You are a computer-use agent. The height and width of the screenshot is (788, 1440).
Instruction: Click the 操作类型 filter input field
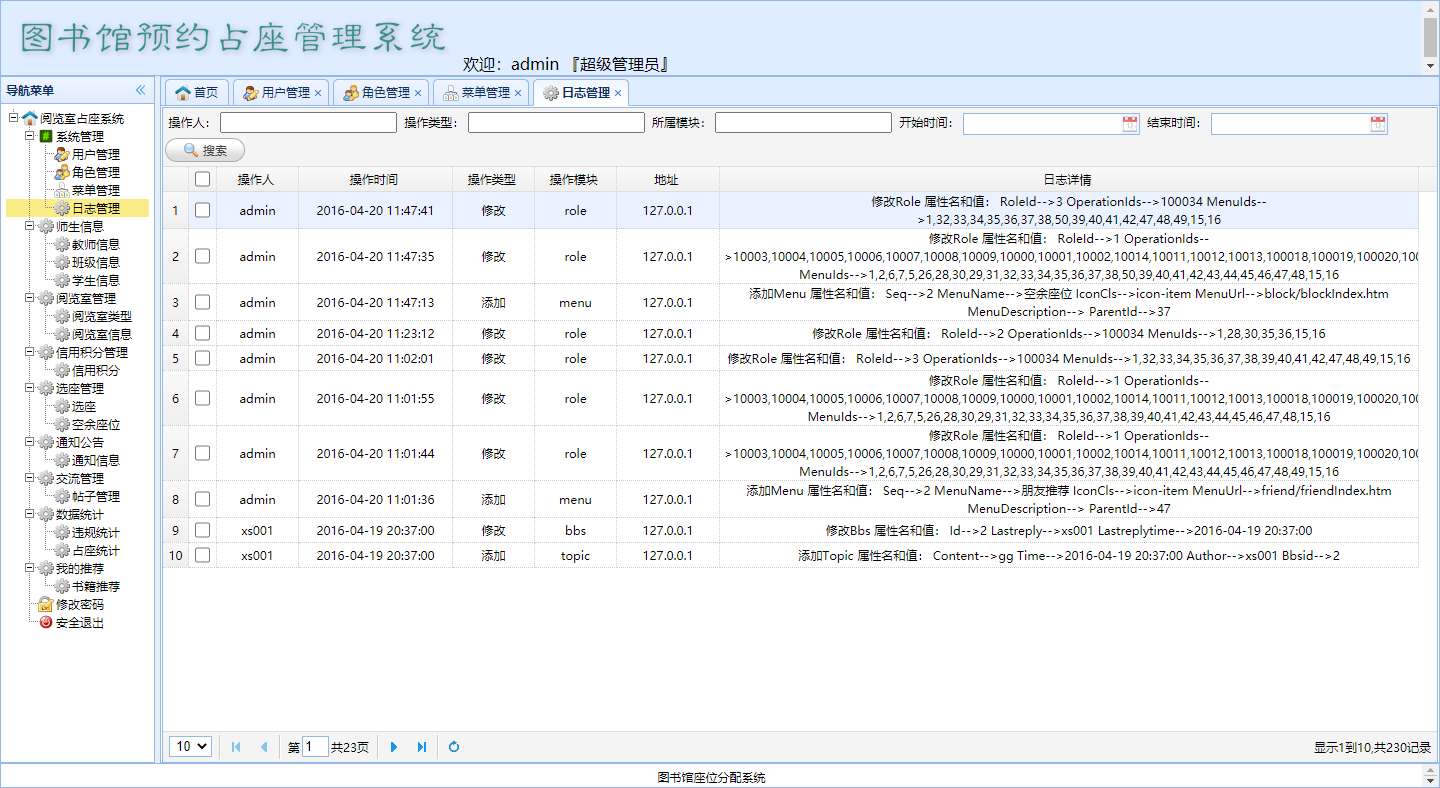click(556, 123)
